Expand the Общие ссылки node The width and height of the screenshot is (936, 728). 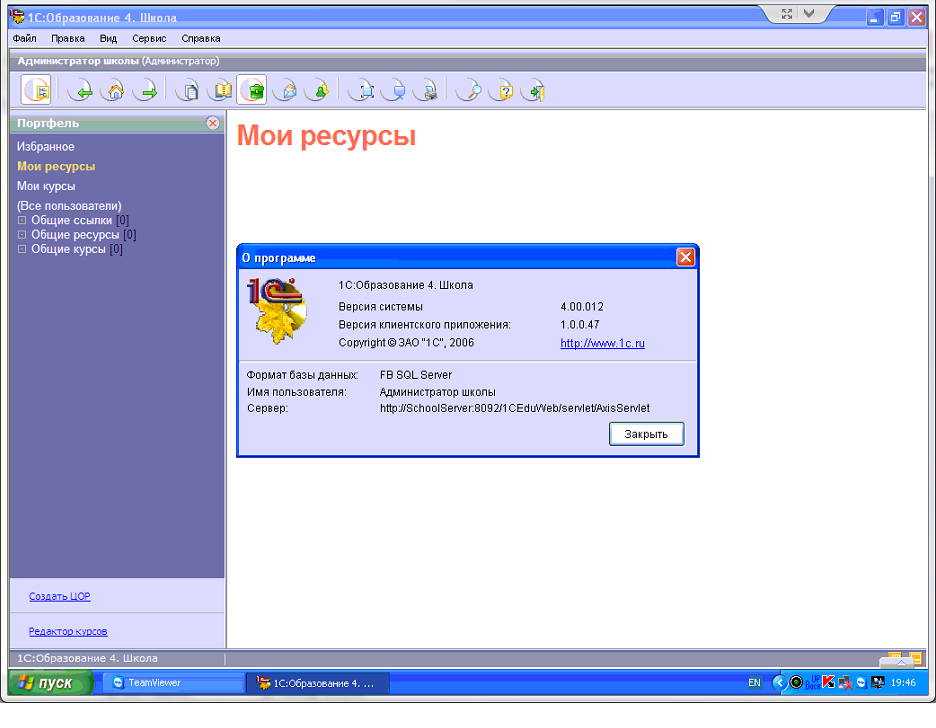[22, 220]
